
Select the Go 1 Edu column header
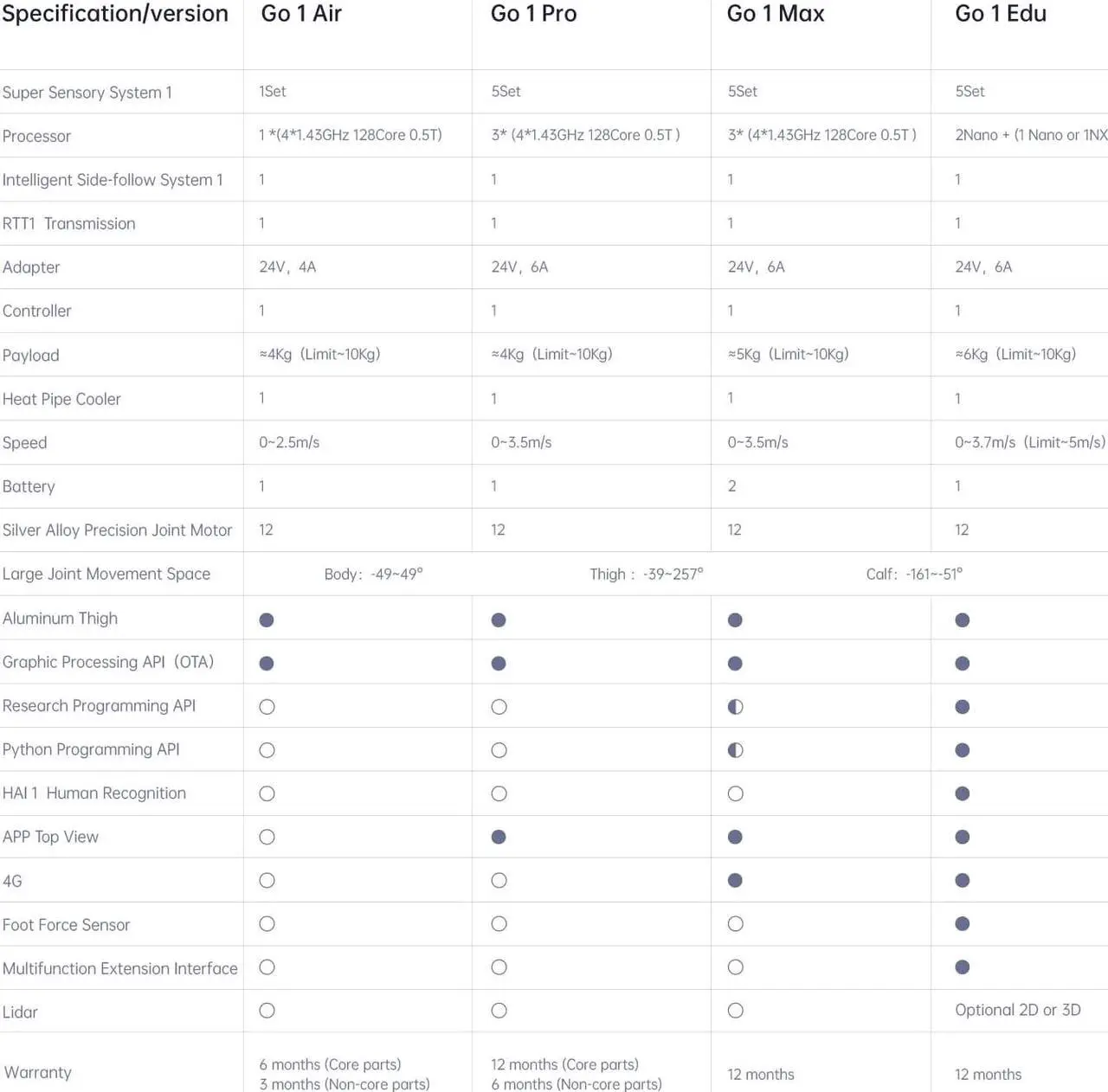[1001, 14]
